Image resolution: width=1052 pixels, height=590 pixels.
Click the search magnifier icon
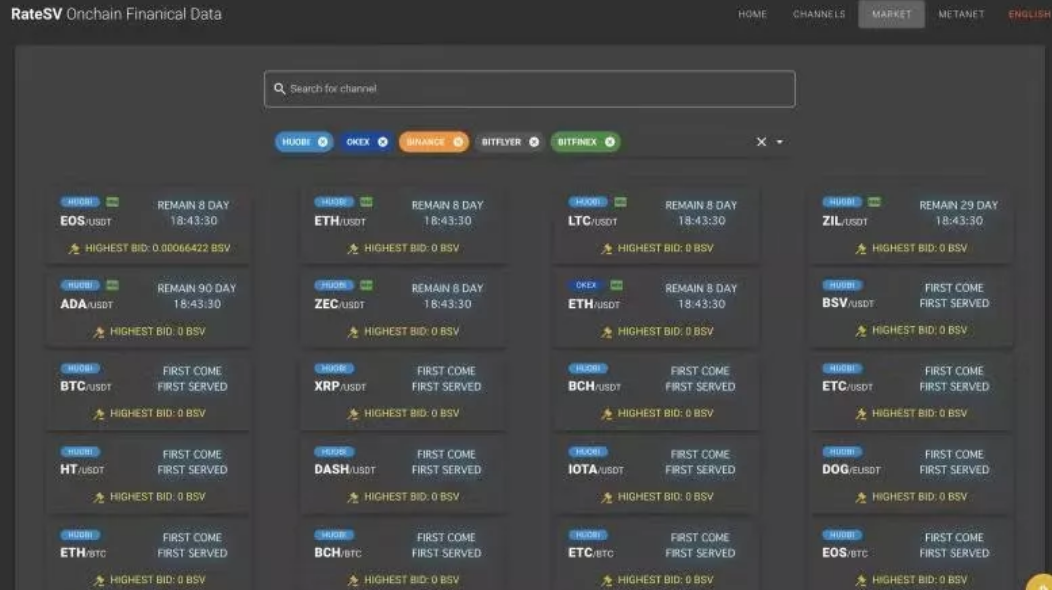tap(279, 89)
